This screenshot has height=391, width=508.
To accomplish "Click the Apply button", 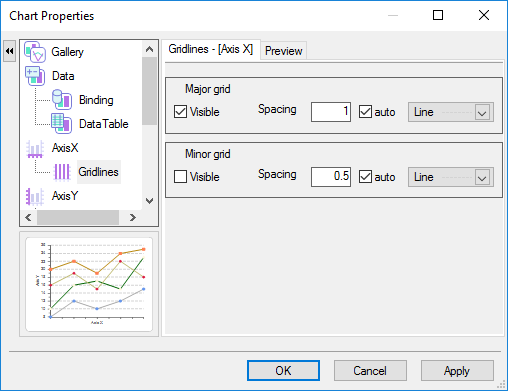I will tap(457, 370).
